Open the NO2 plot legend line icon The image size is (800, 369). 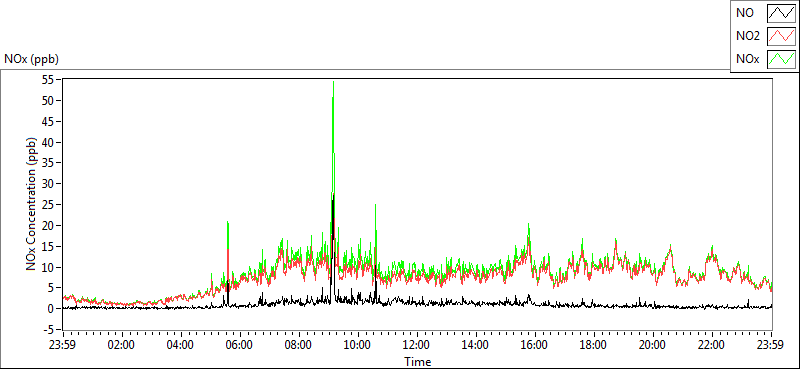tap(781, 36)
